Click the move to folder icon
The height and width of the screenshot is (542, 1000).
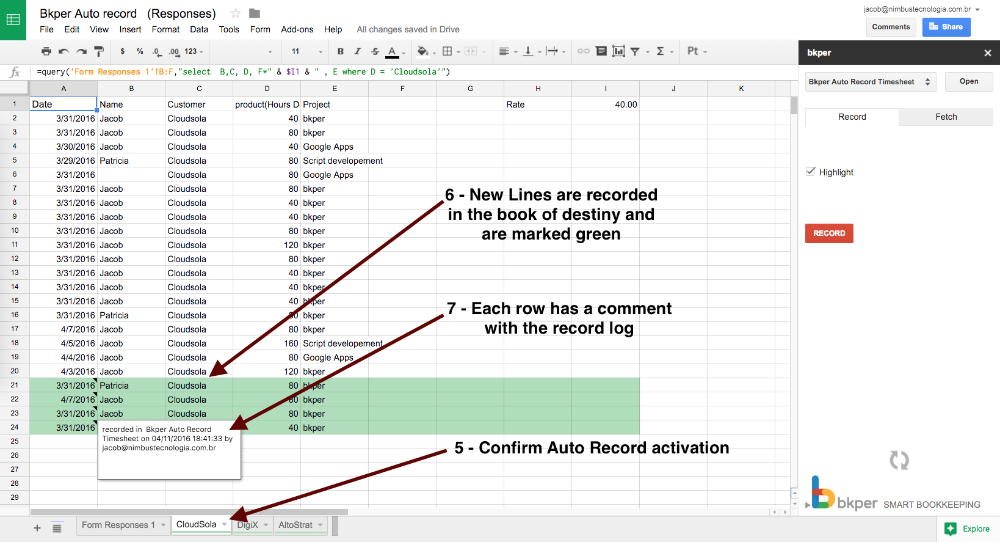pos(254,13)
